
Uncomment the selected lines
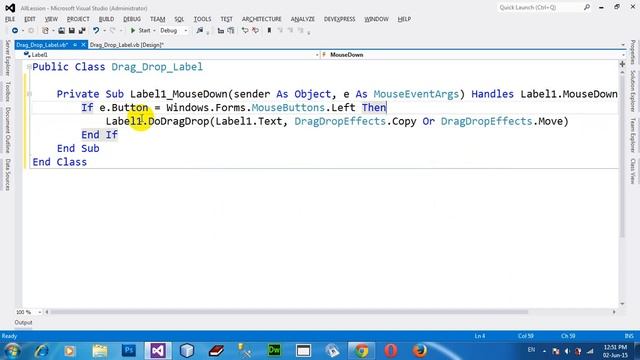click(256, 31)
